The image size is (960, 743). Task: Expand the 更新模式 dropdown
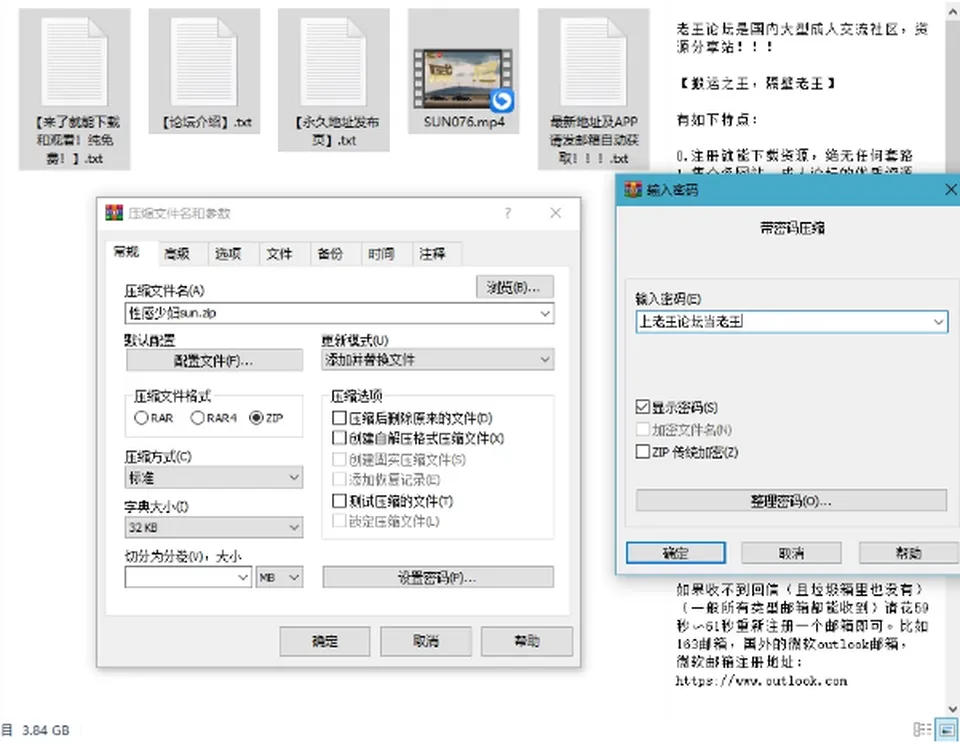point(437,360)
